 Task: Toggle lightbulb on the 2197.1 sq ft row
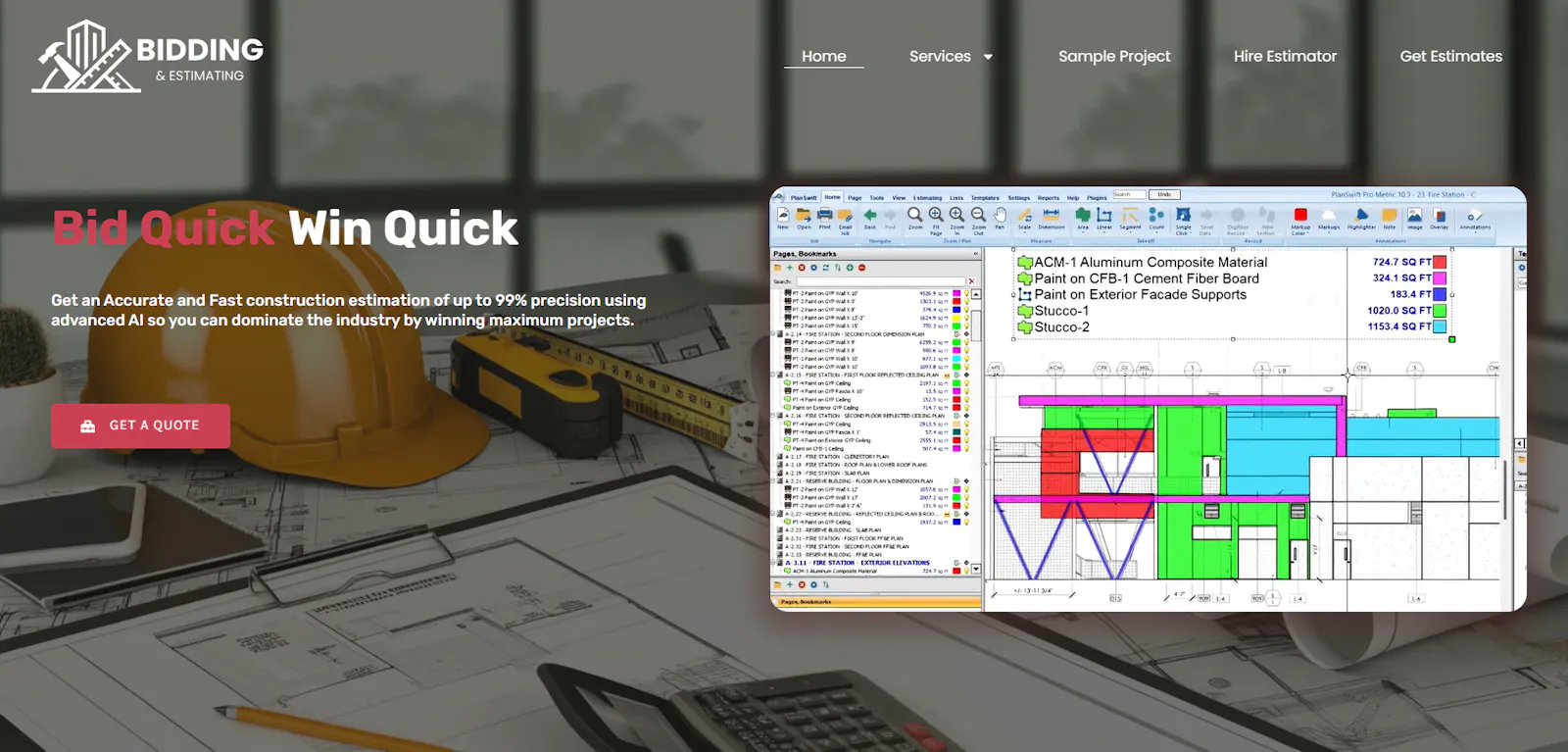[x=966, y=383]
